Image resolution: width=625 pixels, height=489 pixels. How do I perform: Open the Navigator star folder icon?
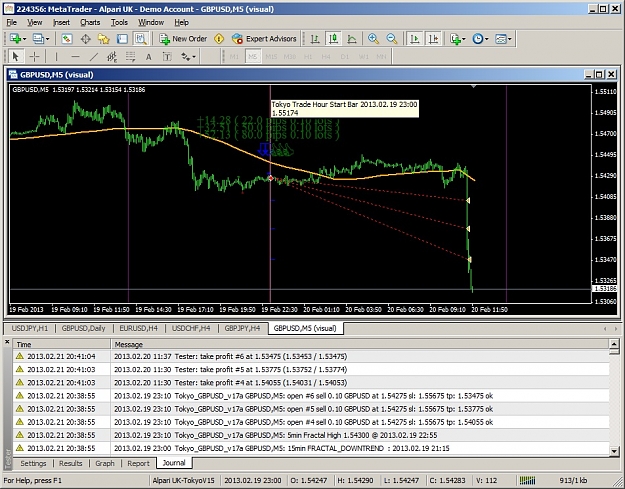[x=104, y=39]
